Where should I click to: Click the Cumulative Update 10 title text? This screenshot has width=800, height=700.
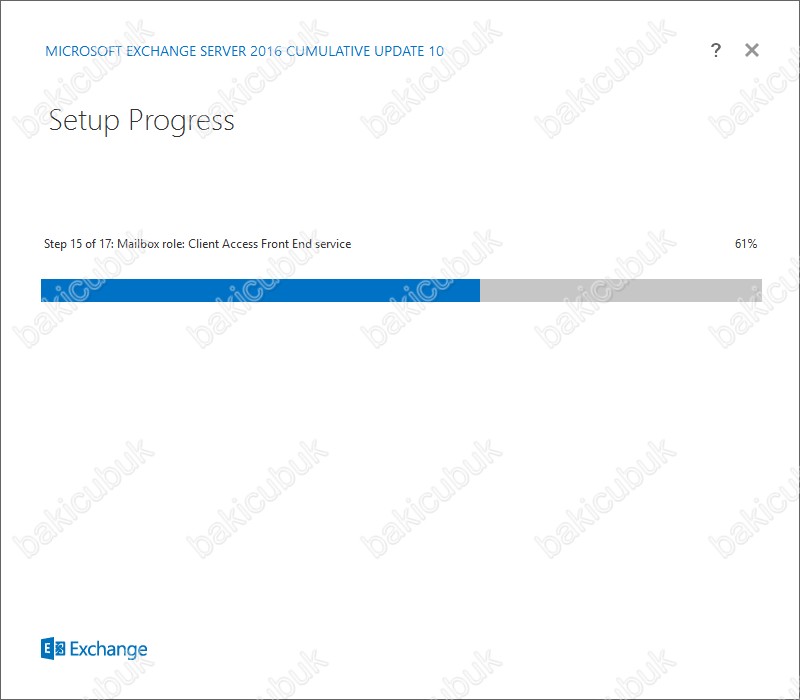pyautogui.click(x=365, y=51)
